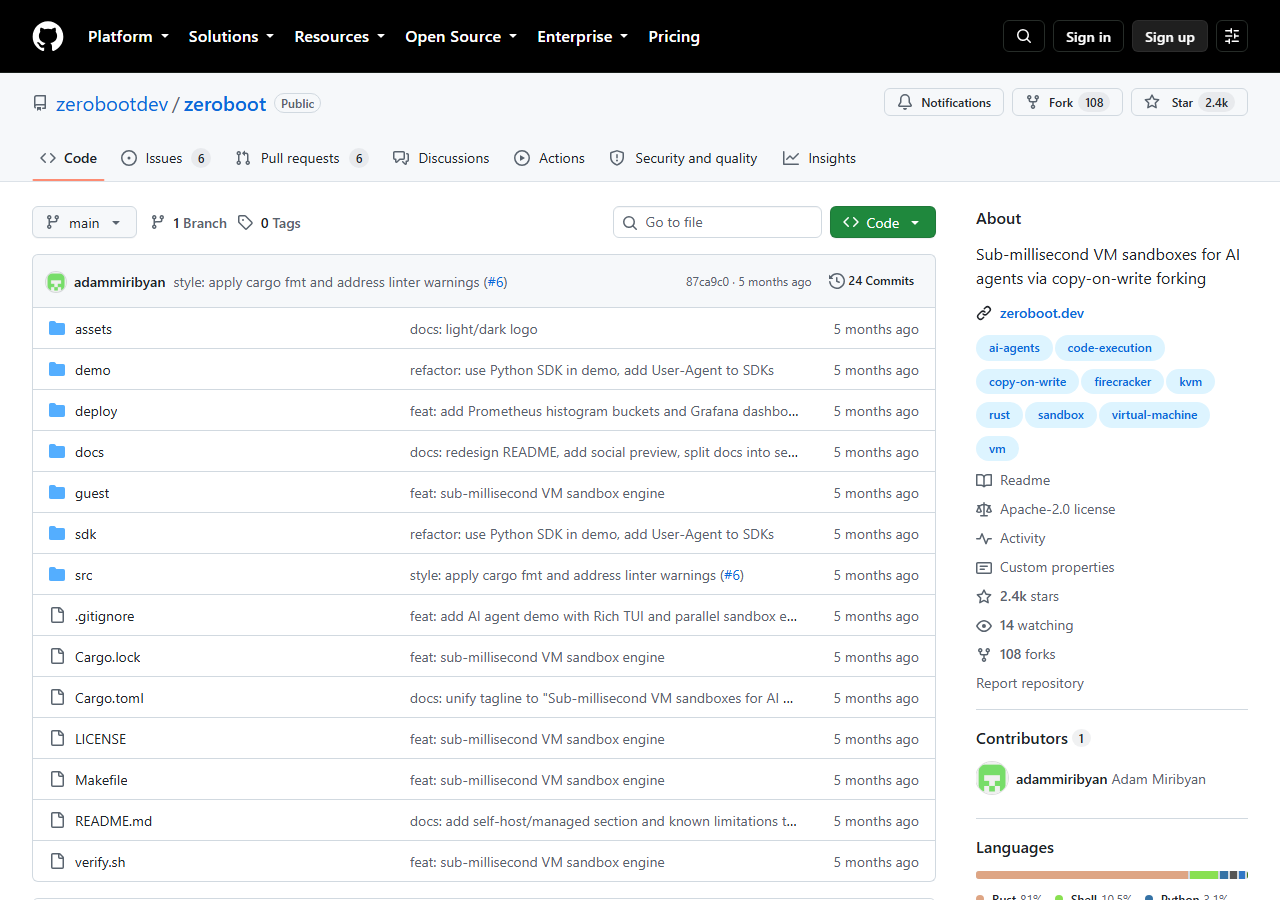This screenshot has width=1280, height=900.
Task: Open appearance settings sliders icon
Action: tap(1232, 36)
